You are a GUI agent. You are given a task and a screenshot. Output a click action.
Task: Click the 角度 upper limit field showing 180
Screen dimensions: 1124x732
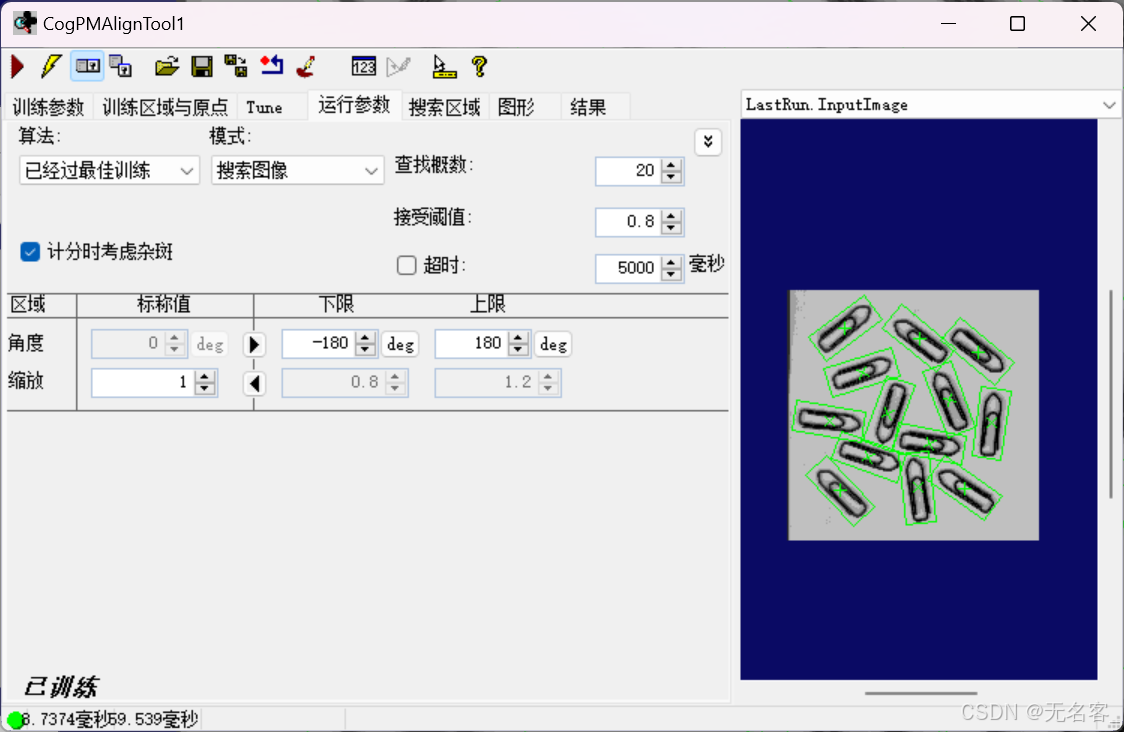click(471, 344)
